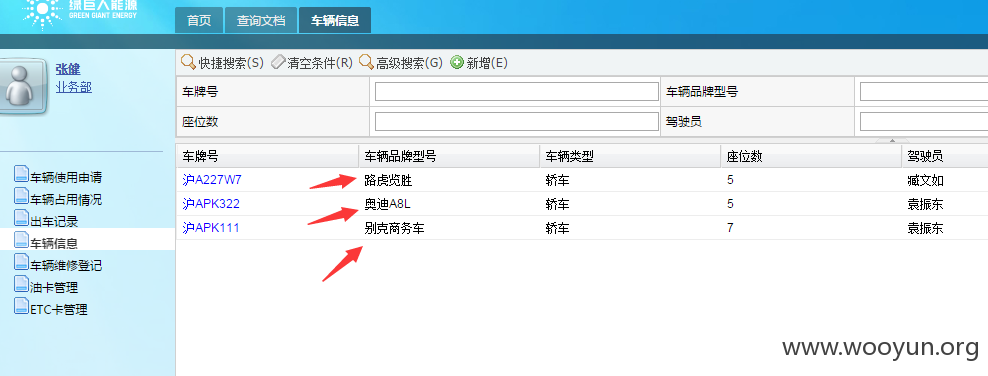
Task: Select the cell 别克商务车
Action: point(394,229)
